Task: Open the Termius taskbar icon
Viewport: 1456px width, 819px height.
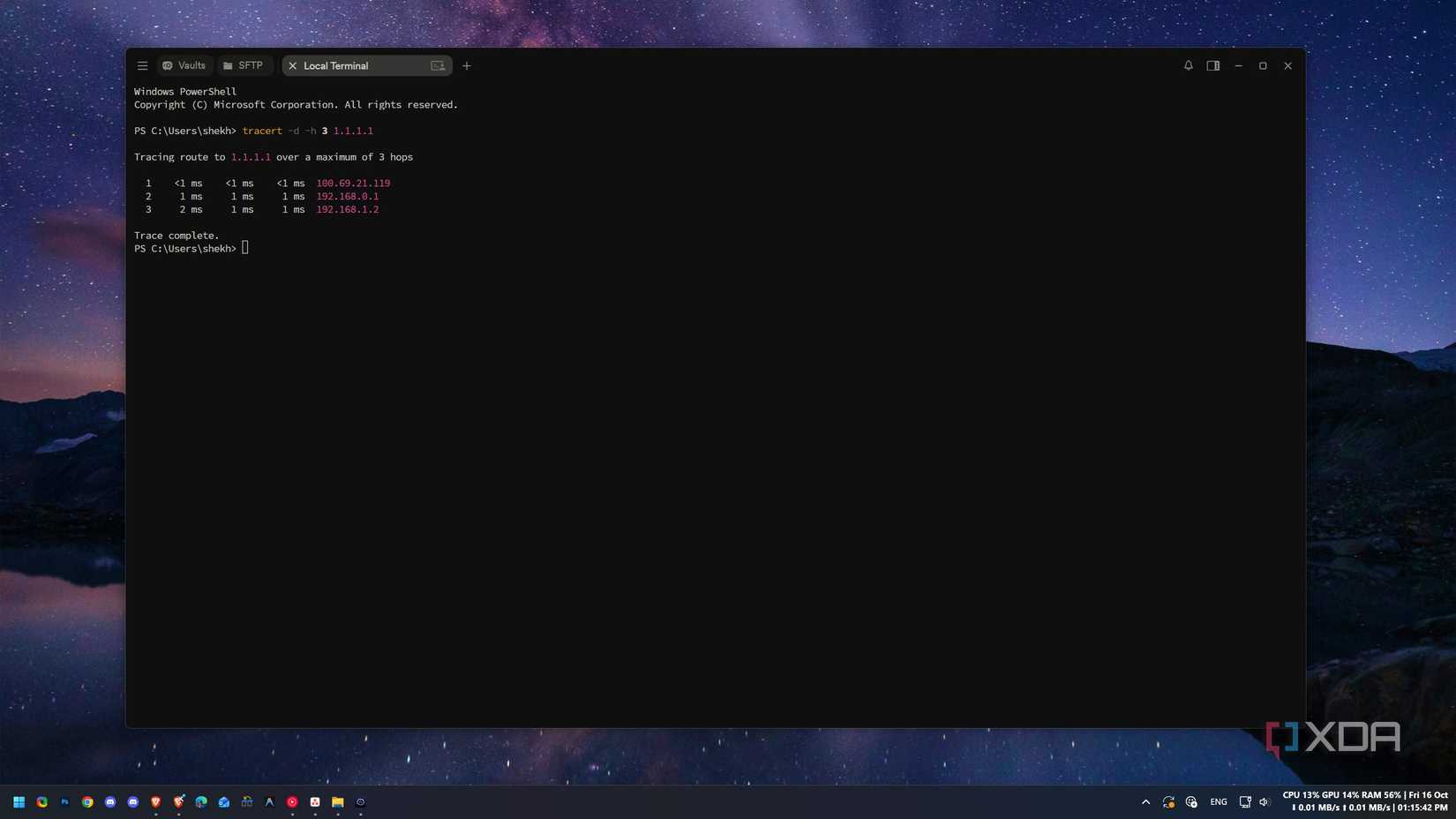Action: click(x=361, y=802)
